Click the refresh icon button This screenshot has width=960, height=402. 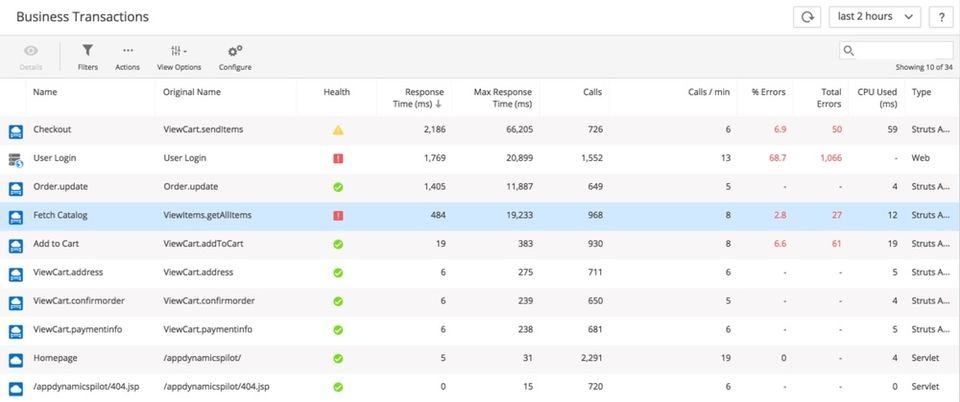pos(807,17)
